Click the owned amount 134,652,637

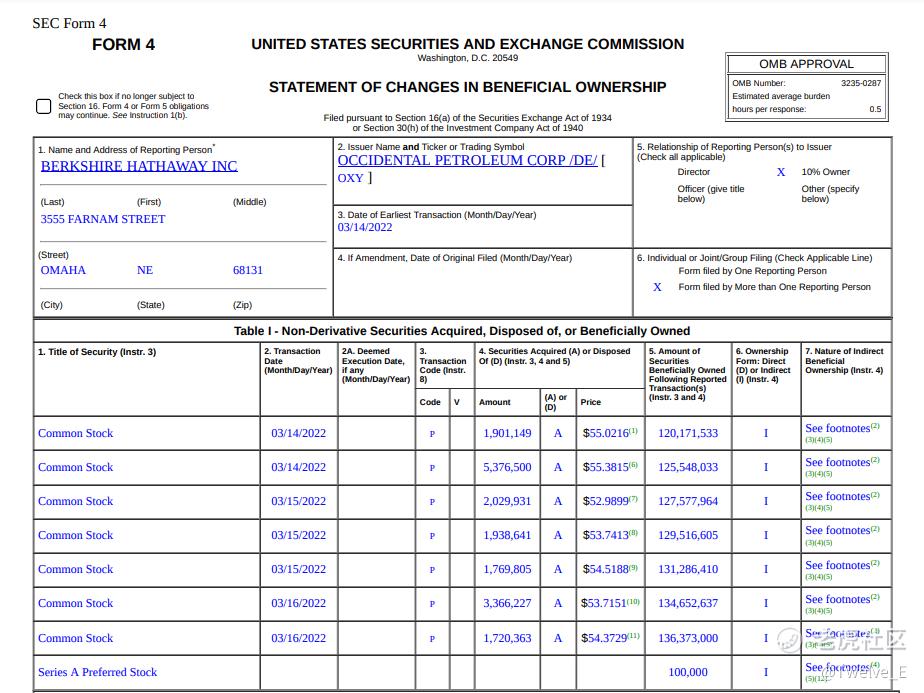coord(688,603)
